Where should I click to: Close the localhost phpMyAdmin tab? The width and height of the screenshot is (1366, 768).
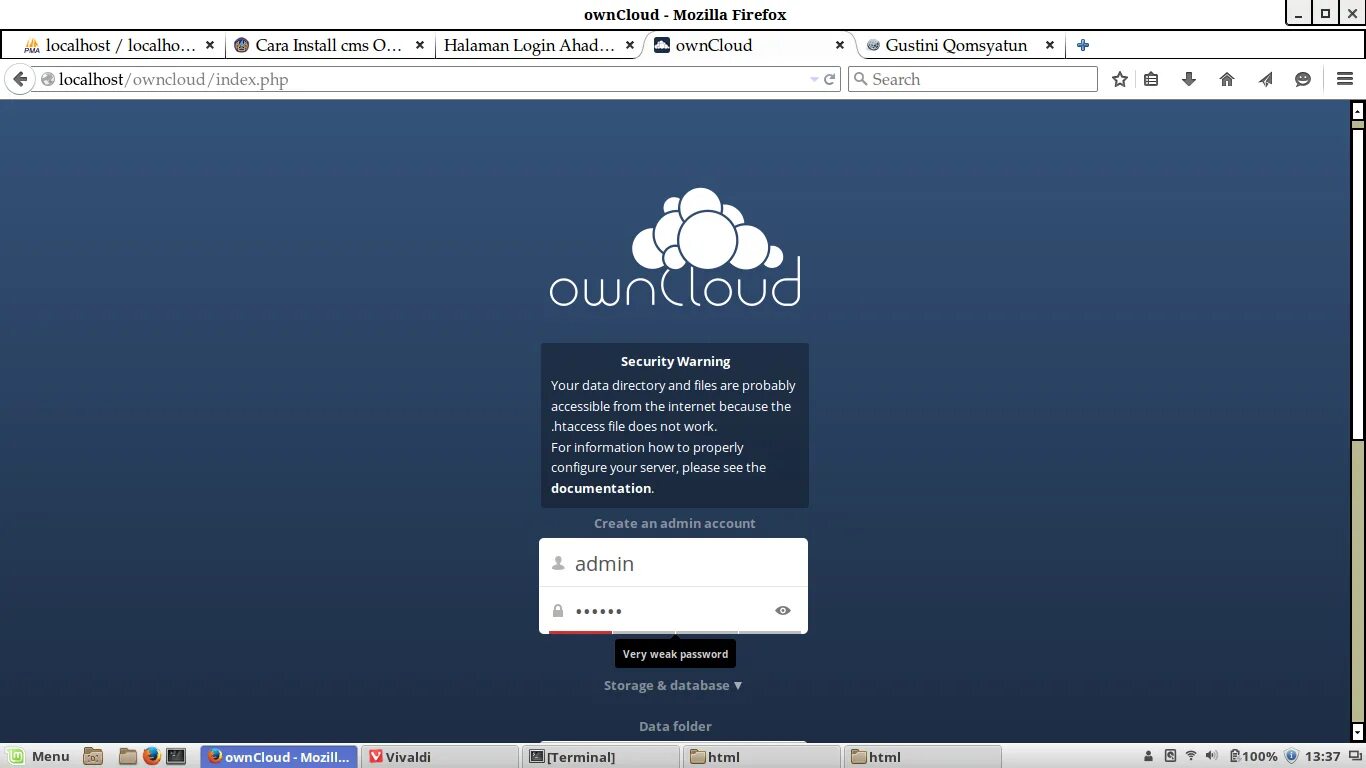[210, 45]
